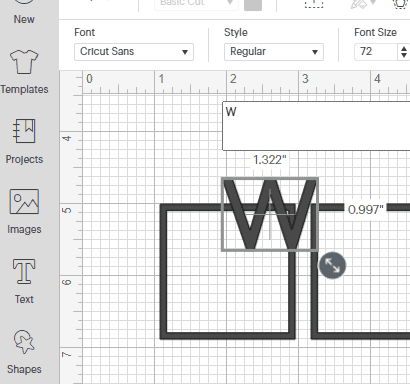Click the 0.997" height label
The width and height of the screenshot is (410, 384).
pyautogui.click(x=365, y=210)
